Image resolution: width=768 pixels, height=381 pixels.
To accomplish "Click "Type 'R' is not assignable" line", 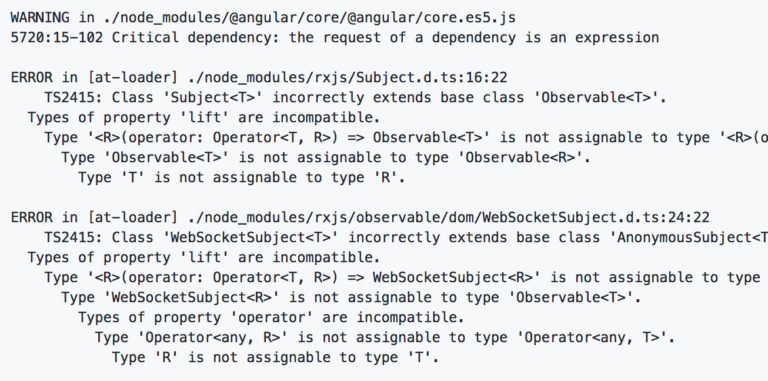I will click(275, 357).
